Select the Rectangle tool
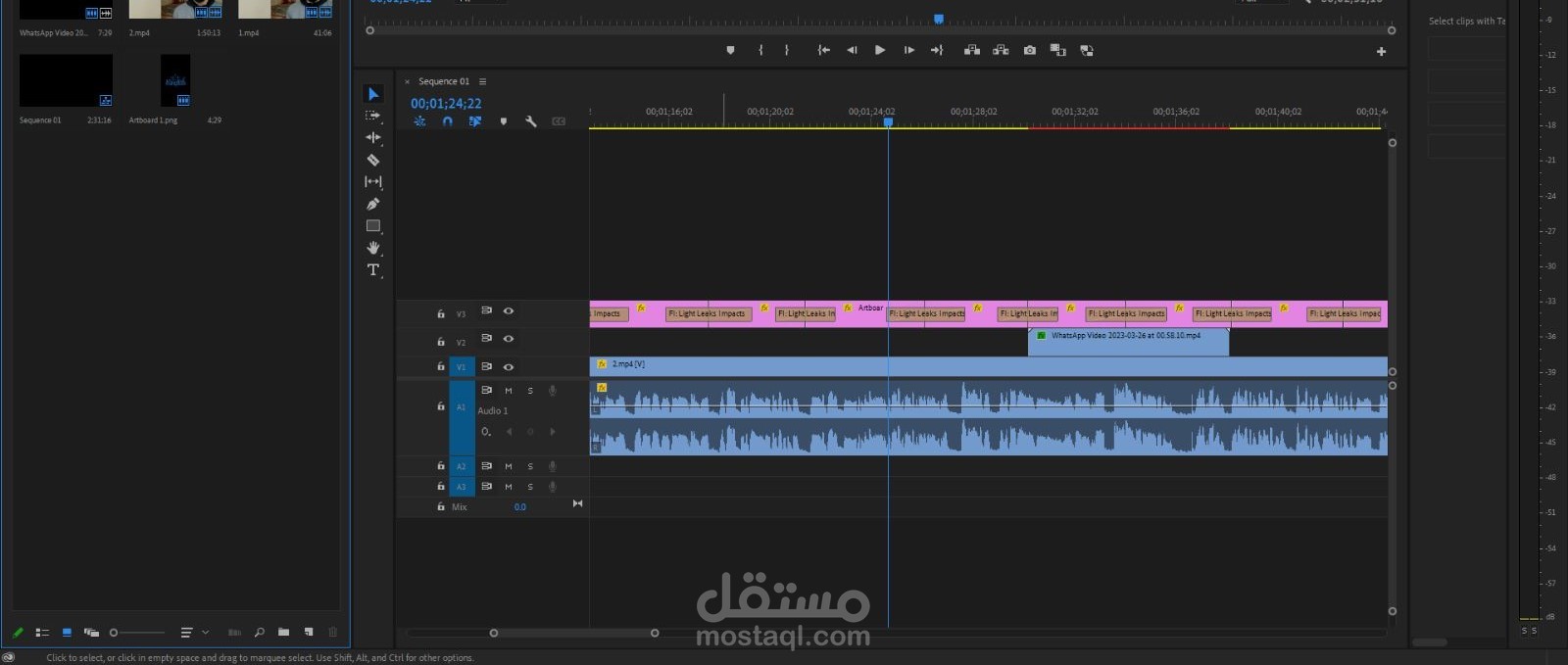This screenshot has height=665, width=1568. (373, 225)
